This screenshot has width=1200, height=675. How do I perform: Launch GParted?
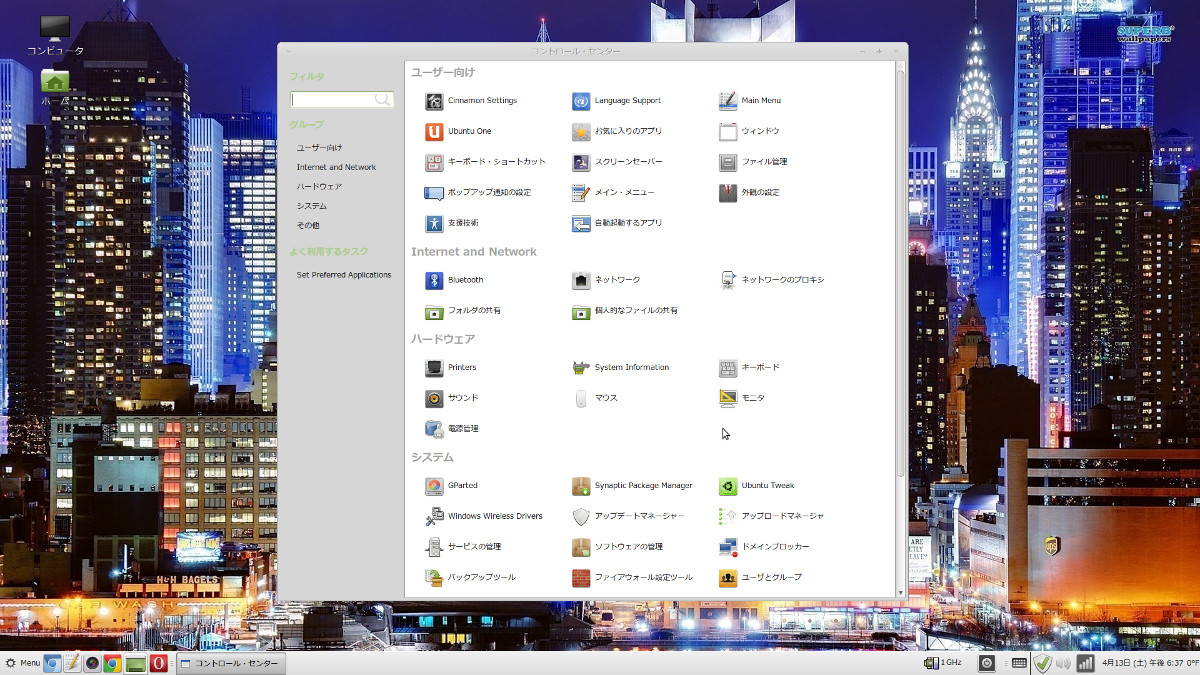coord(451,486)
